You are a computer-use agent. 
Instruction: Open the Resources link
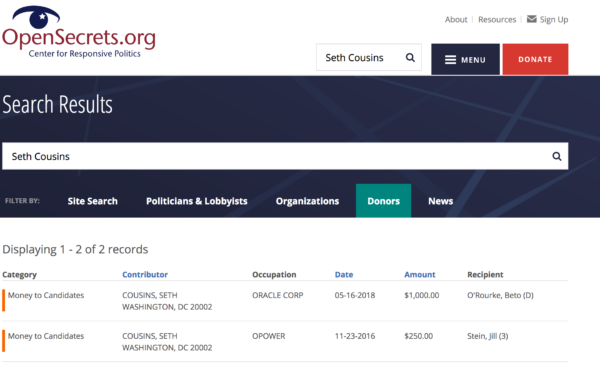coord(497,20)
